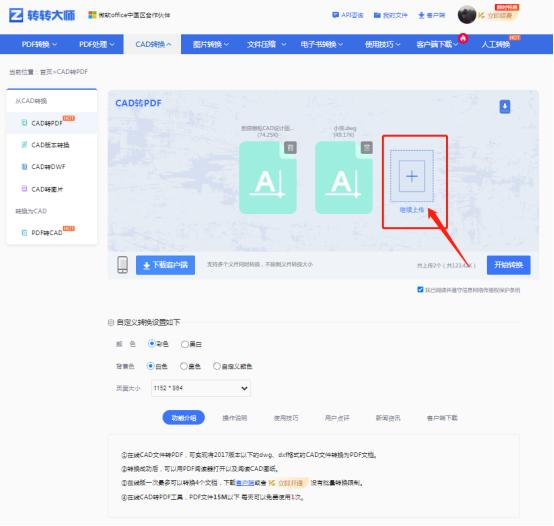Viewport: 554px width, 526px height.
Task: Delete the second uploaded dwg file
Action: tap(366, 148)
